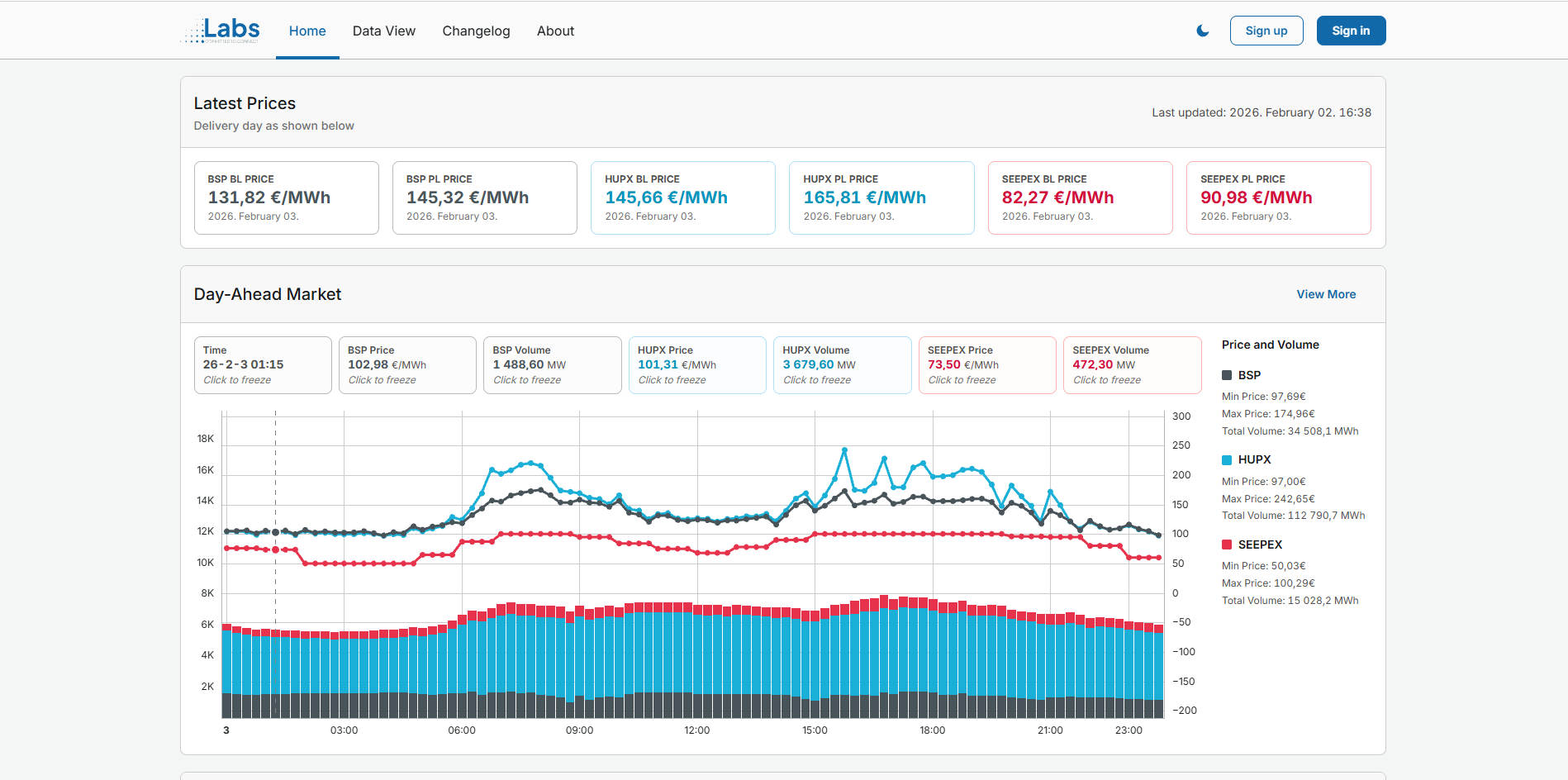Click the BSP Price card to freeze
Viewport: 1568px width, 780px height.
click(407, 365)
